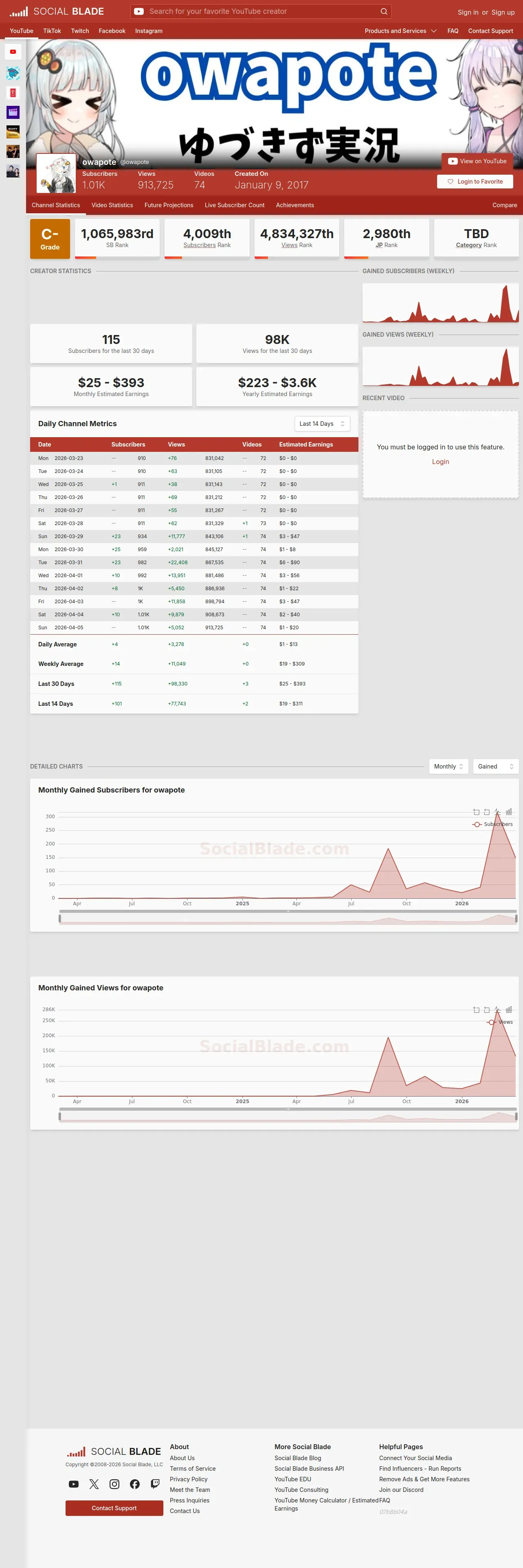The width and height of the screenshot is (523, 1568).
Task: Open the footer Facebook social icon
Action: click(134, 1484)
